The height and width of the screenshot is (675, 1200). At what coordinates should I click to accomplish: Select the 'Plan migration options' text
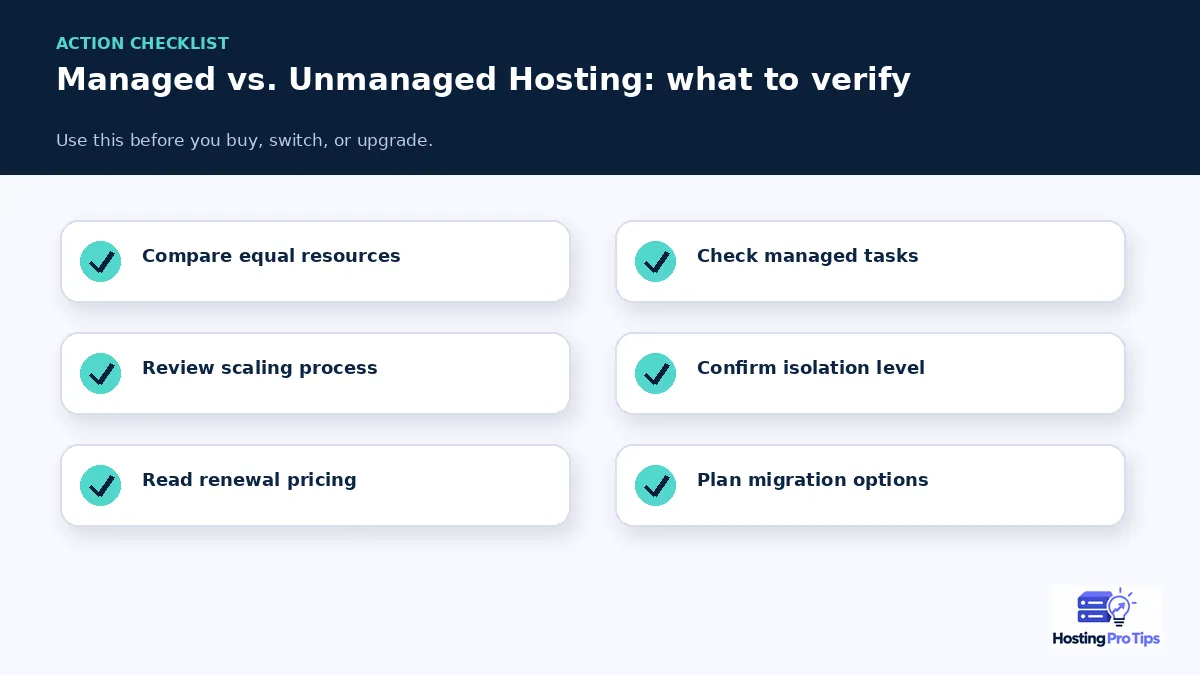coord(812,480)
